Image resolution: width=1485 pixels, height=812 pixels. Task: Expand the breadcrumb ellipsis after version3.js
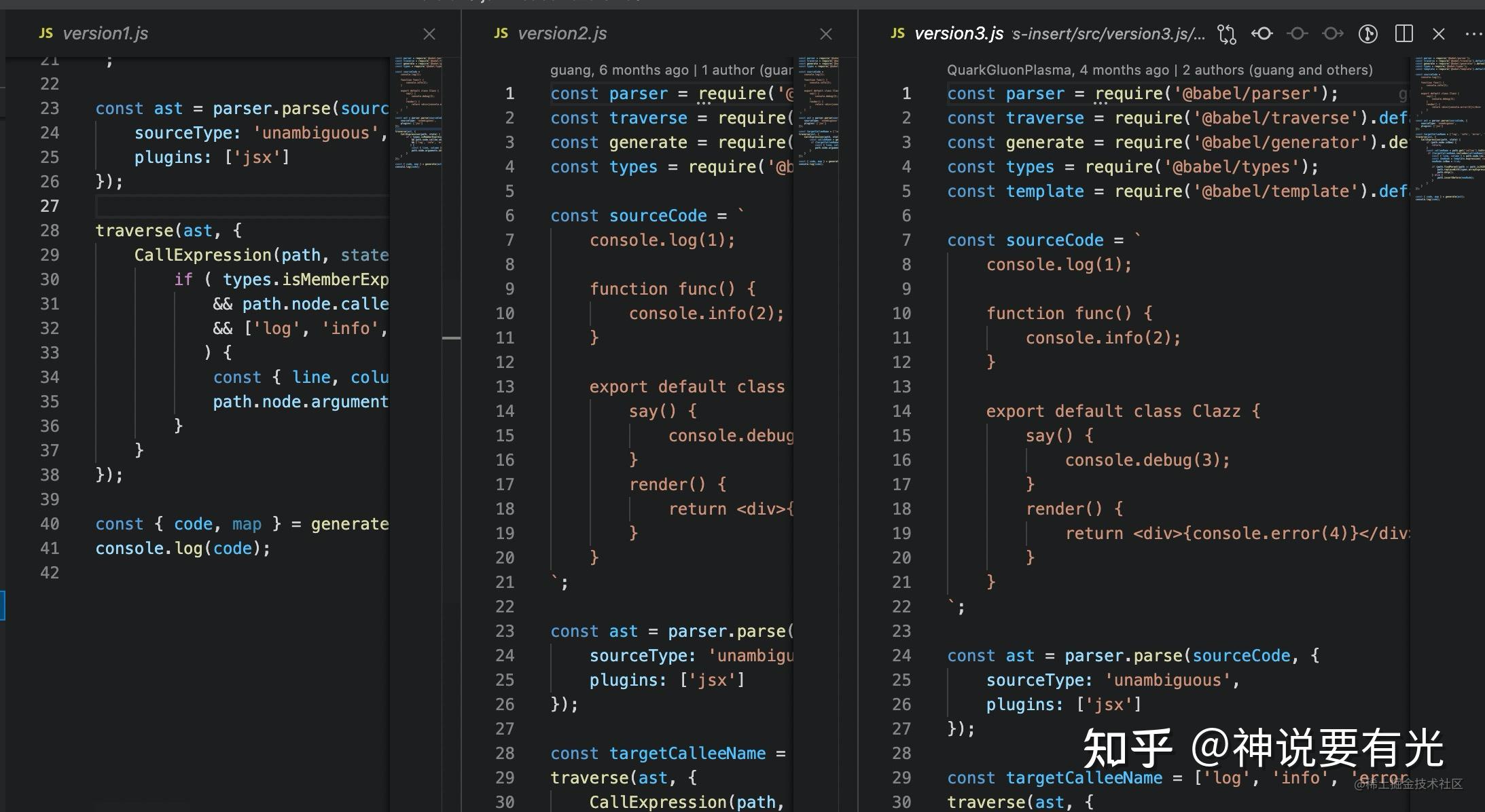coord(1201,34)
